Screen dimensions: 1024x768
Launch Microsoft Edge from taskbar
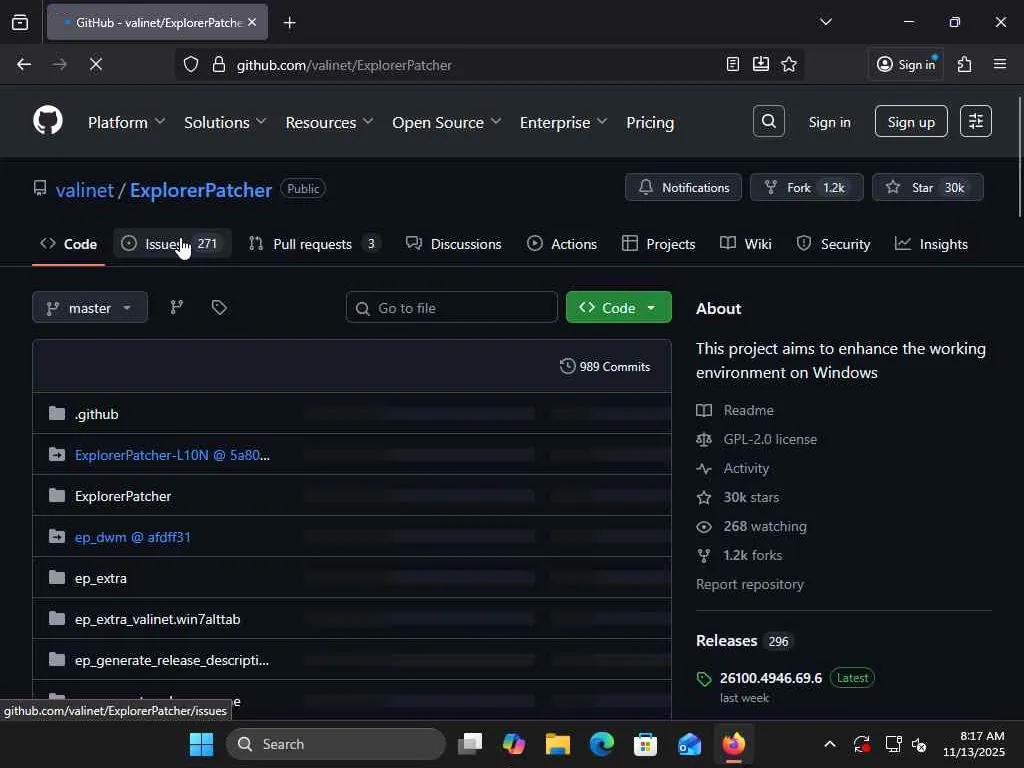point(601,744)
